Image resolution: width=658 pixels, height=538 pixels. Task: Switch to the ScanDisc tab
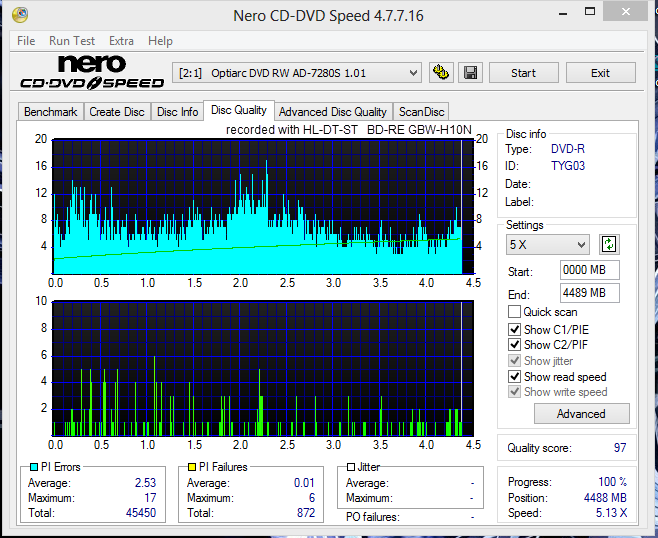(421, 112)
